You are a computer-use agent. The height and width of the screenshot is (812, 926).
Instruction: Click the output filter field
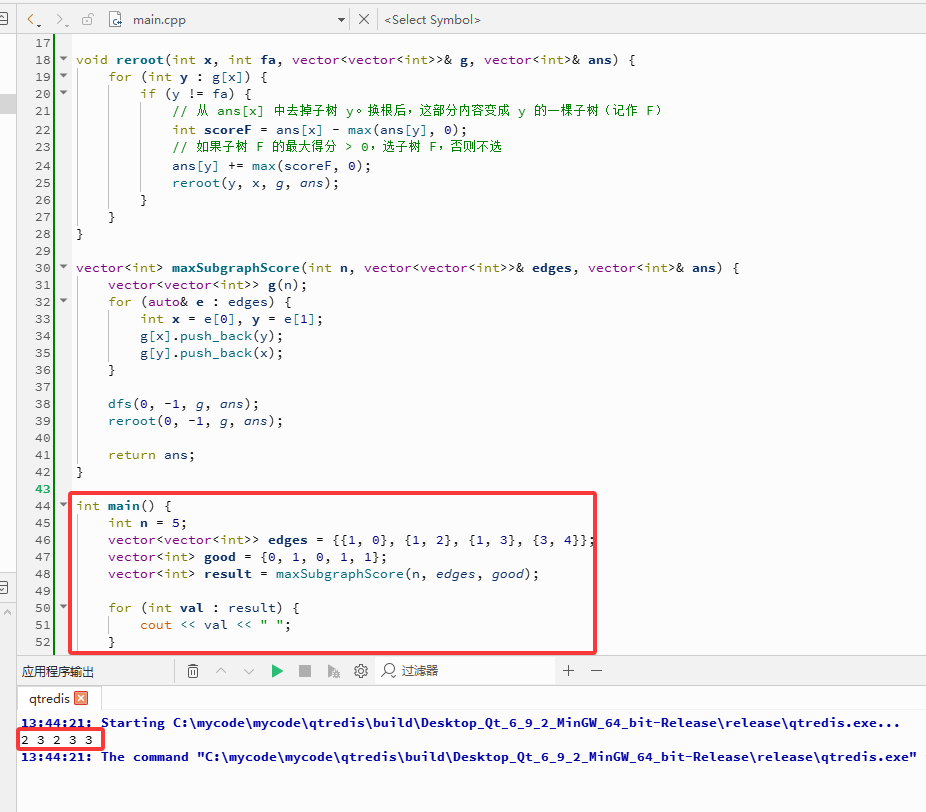point(464,671)
